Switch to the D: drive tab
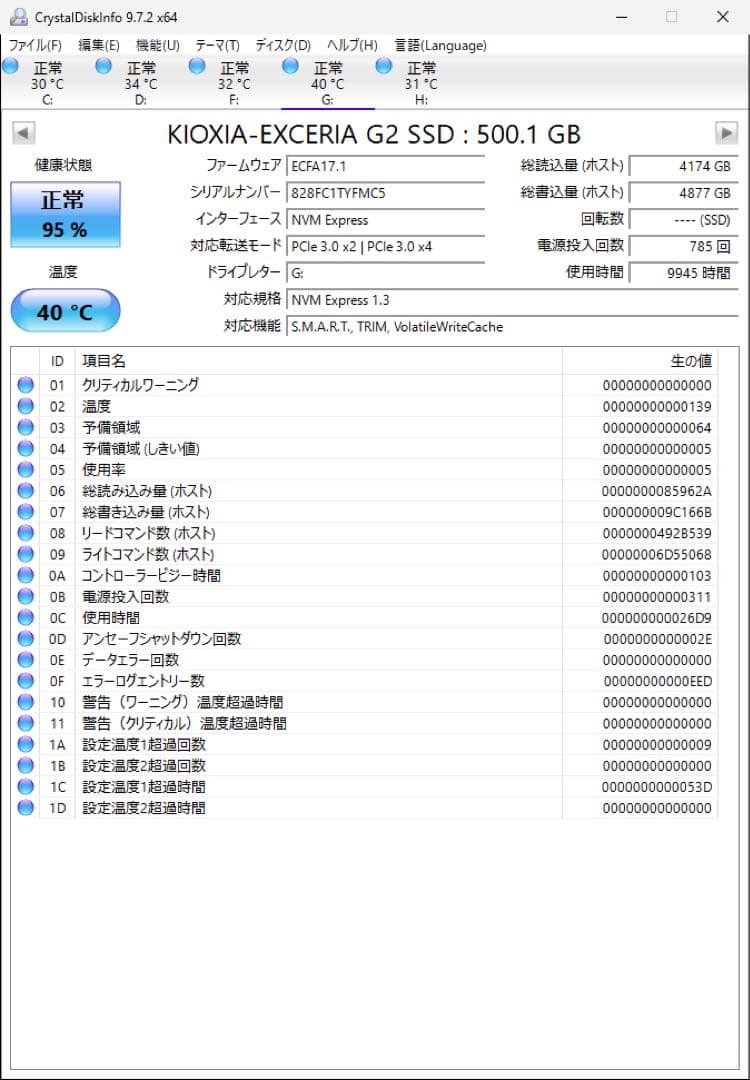This screenshot has width=750, height=1080. click(140, 83)
